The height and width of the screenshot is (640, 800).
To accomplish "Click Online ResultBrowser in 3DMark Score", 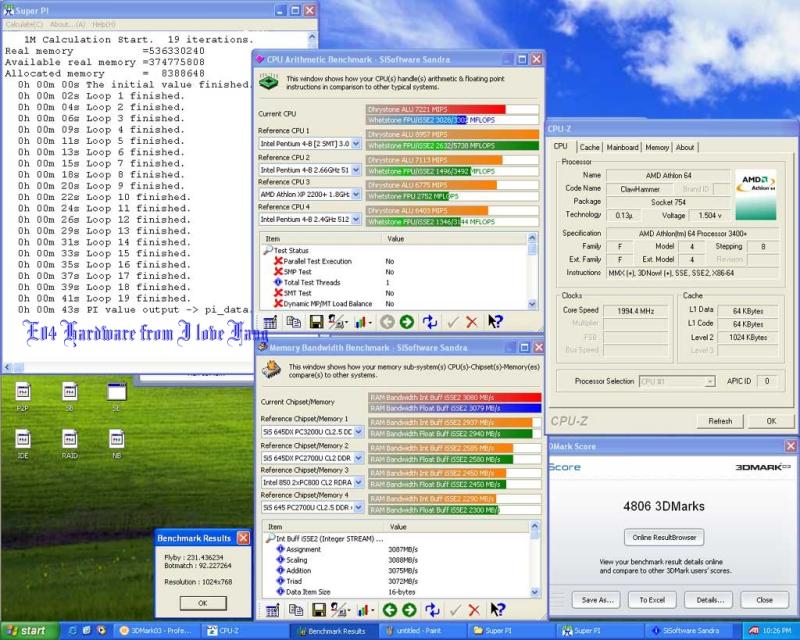I will (x=664, y=537).
